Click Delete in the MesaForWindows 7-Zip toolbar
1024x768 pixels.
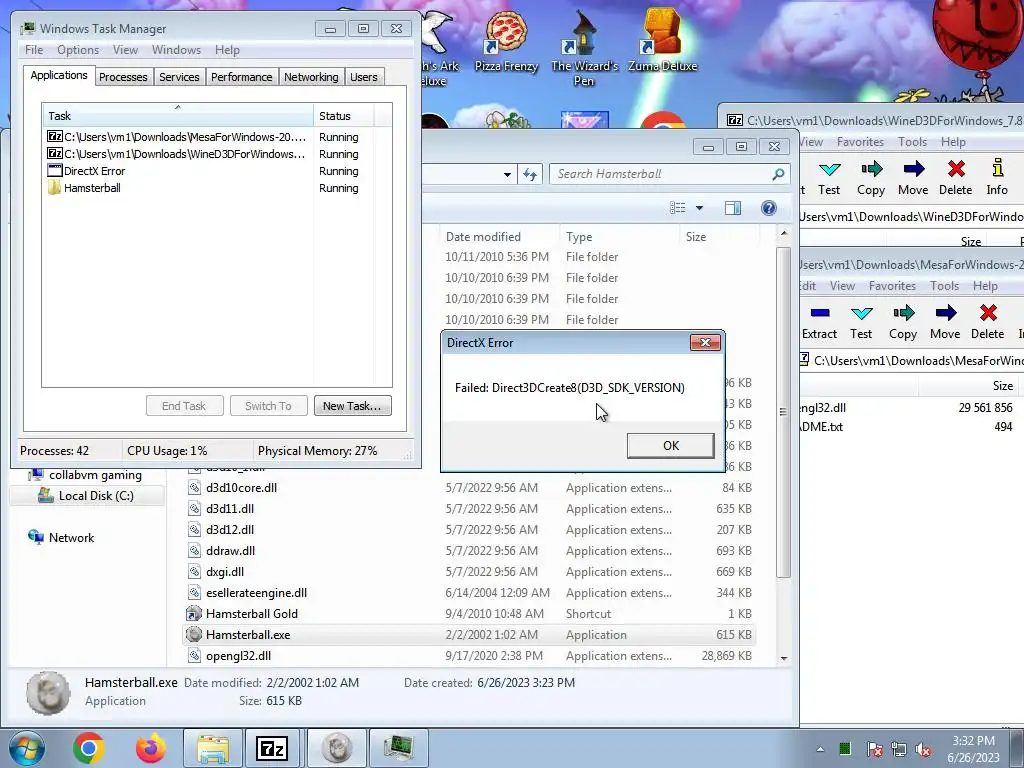[x=987, y=322]
